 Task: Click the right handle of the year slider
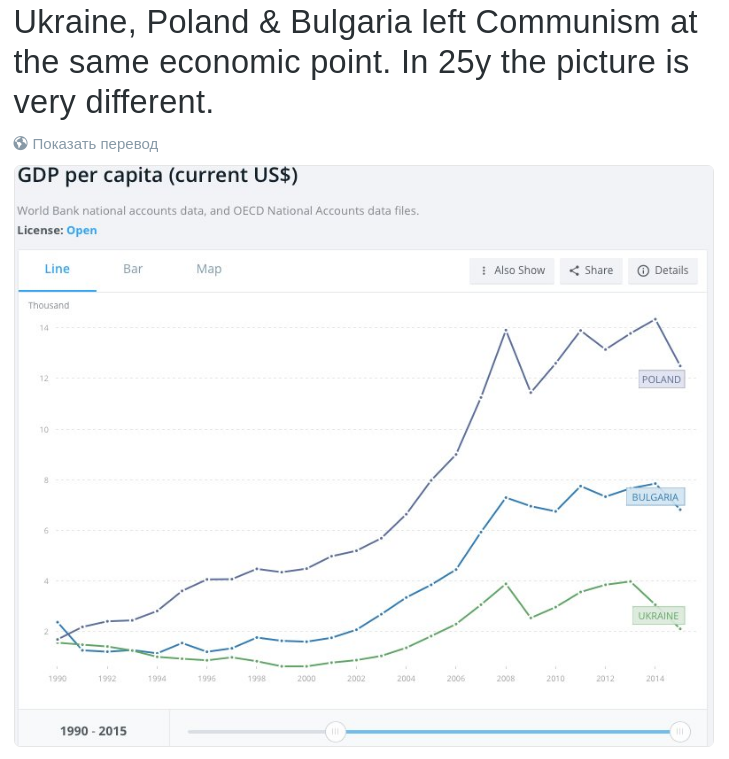pos(680,732)
